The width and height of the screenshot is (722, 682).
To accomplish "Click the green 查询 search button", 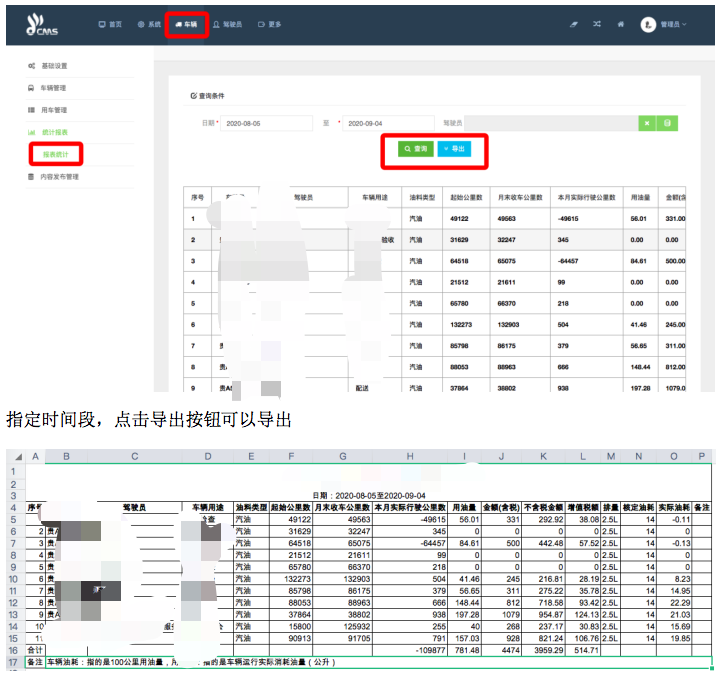I will 415,148.
